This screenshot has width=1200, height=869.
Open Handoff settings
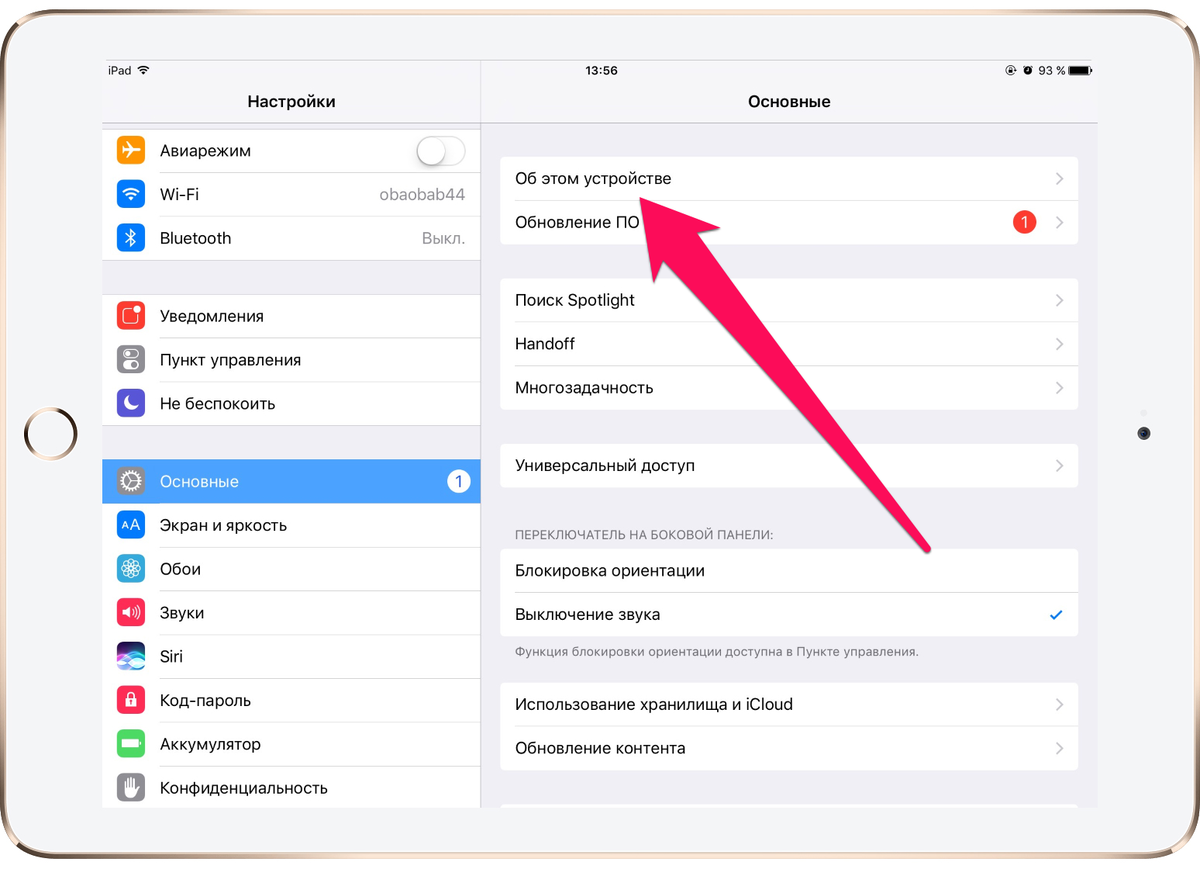tap(789, 344)
